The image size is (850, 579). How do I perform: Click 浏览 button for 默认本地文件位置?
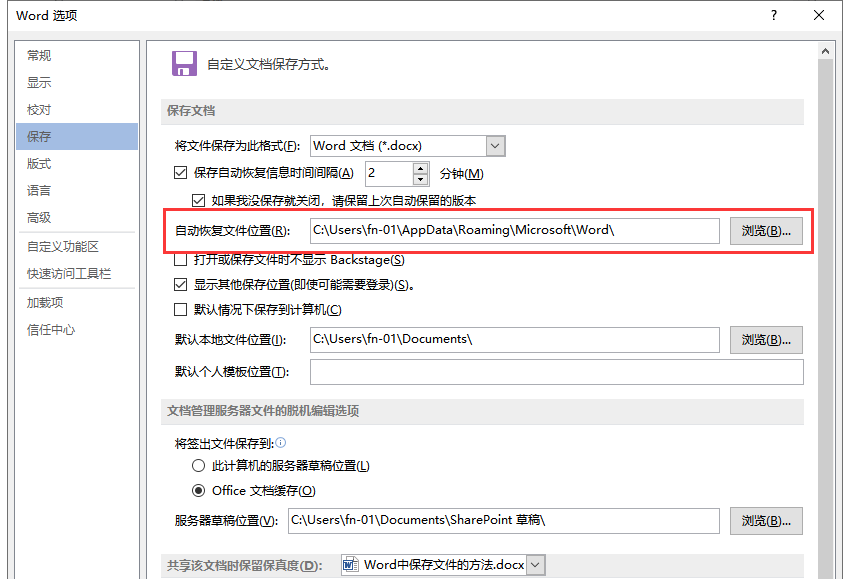point(766,340)
